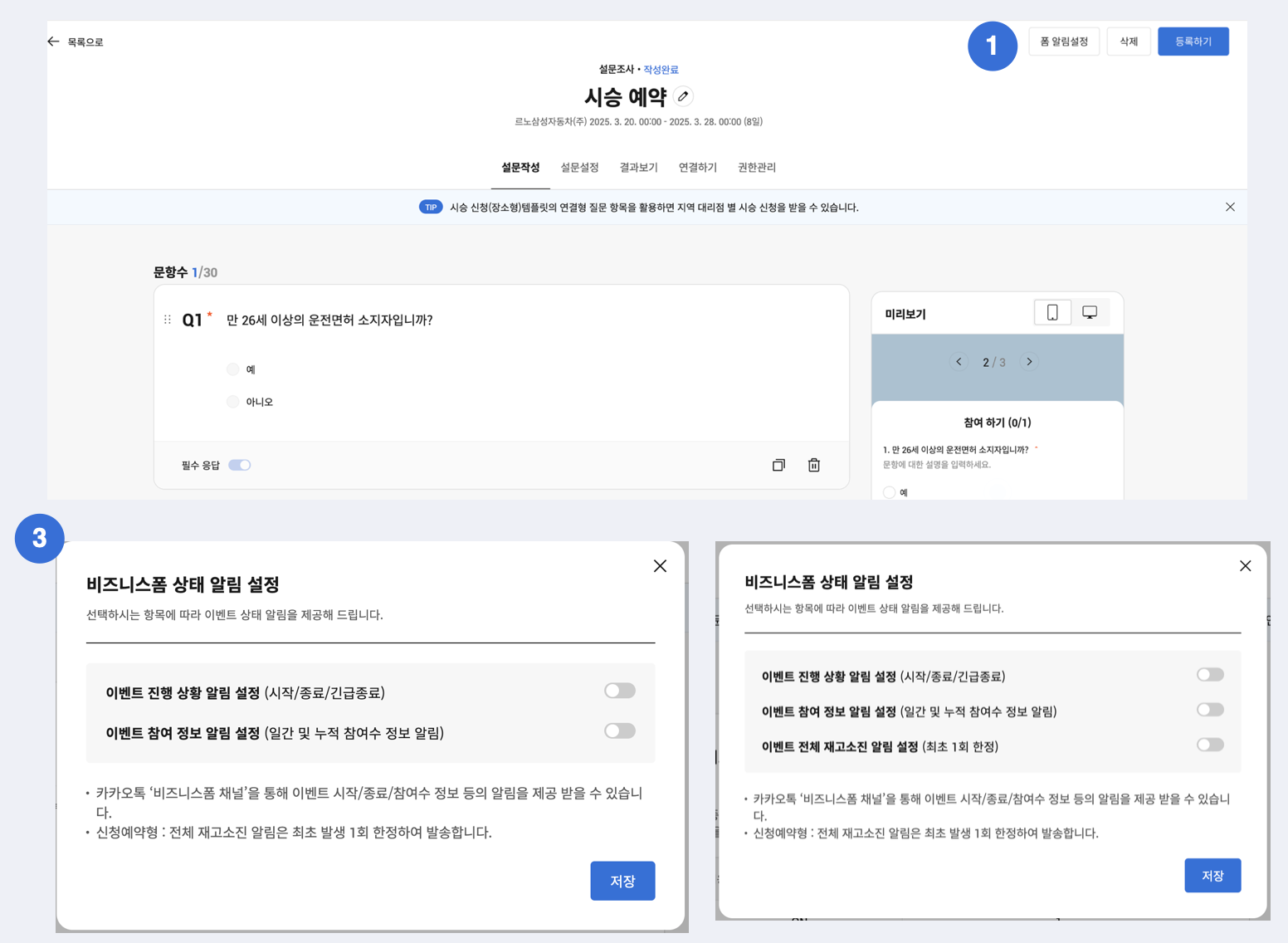Close the right notification settings dialog
1288x943 pixels.
pos(1245,566)
